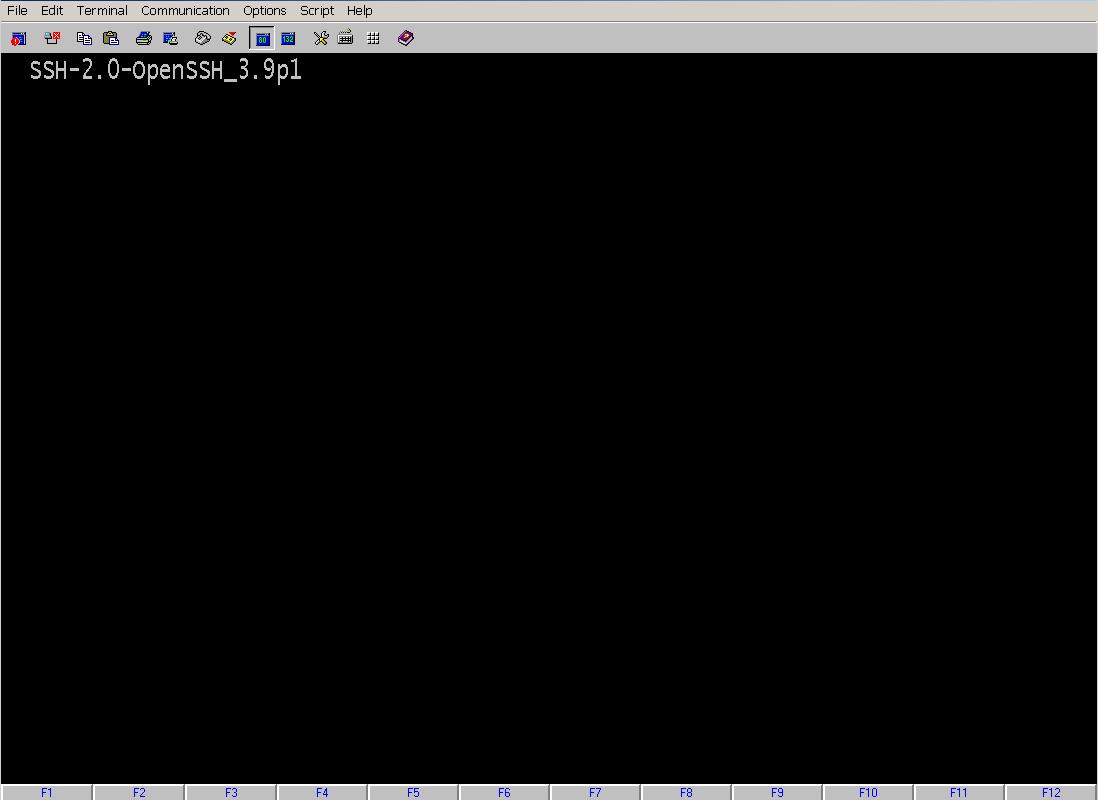
Task: Click the F1 function key button
Action: coord(46,792)
